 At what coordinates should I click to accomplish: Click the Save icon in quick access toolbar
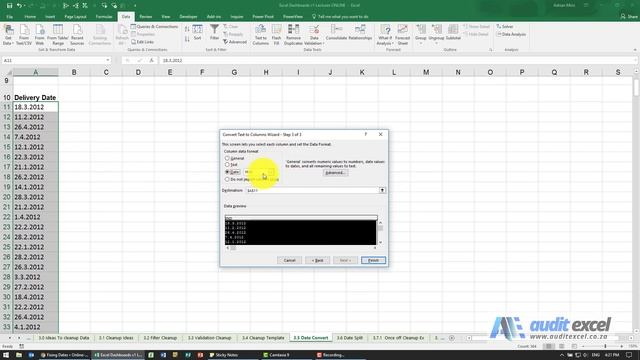click(9, 6)
